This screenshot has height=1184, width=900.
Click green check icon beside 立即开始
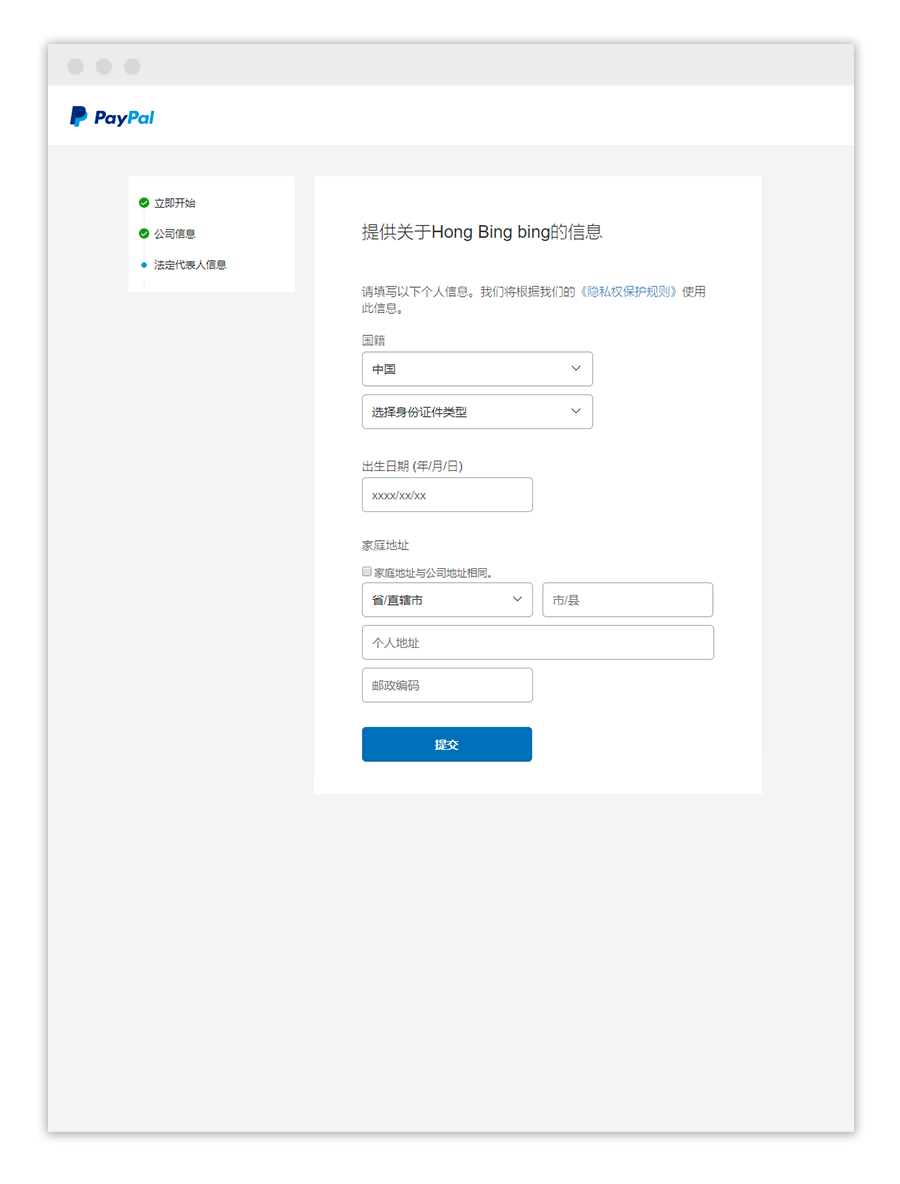[144, 203]
